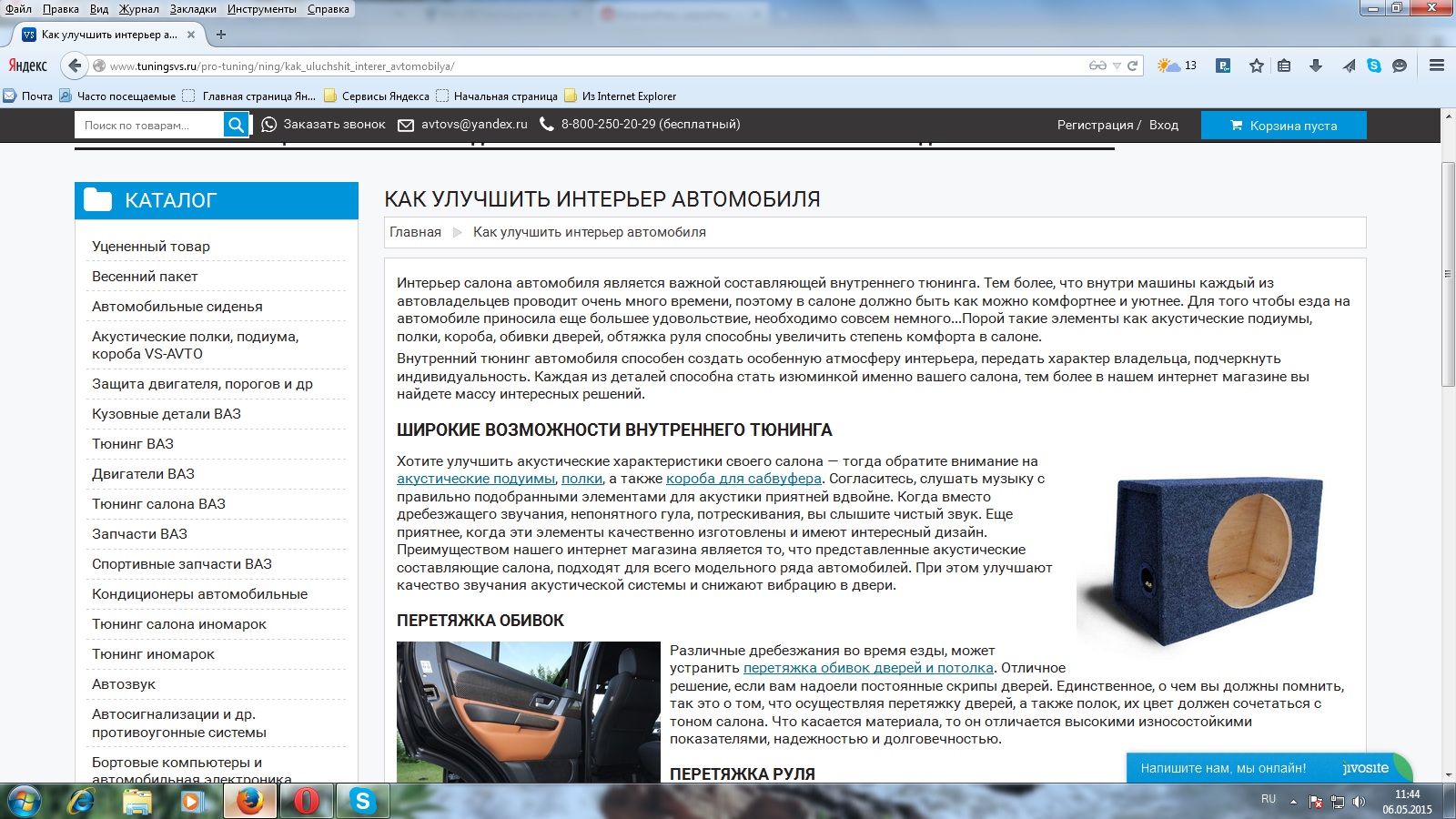Click the КАТАЛОГ header
This screenshot has height=819, width=1456.
pos(217,200)
